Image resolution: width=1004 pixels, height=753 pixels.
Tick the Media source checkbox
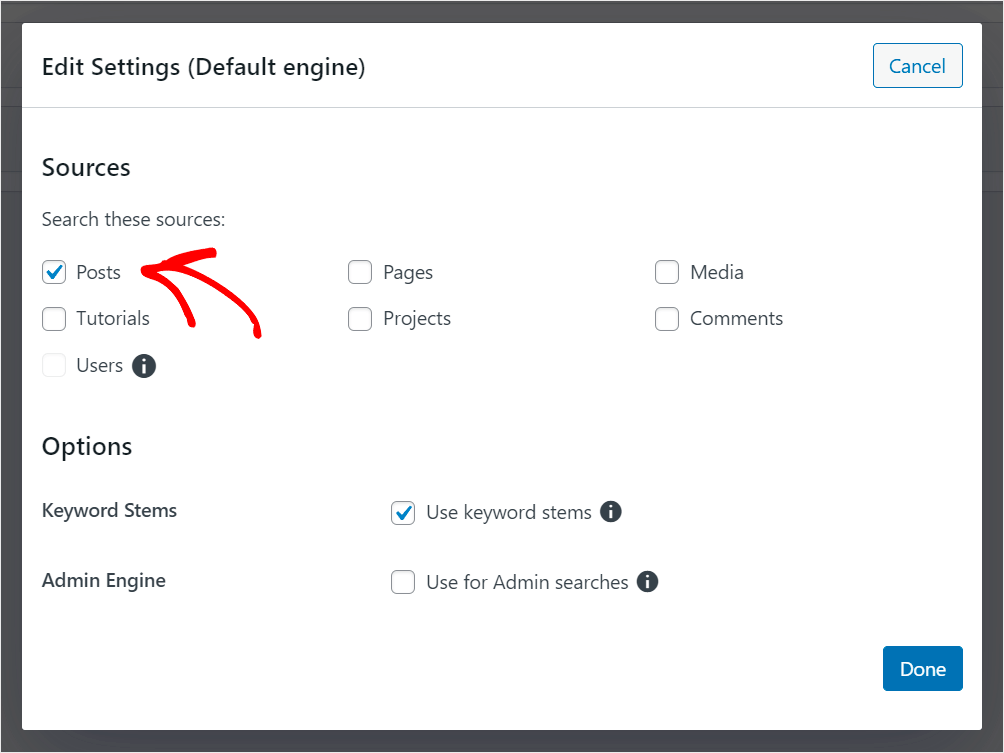click(x=667, y=272)
